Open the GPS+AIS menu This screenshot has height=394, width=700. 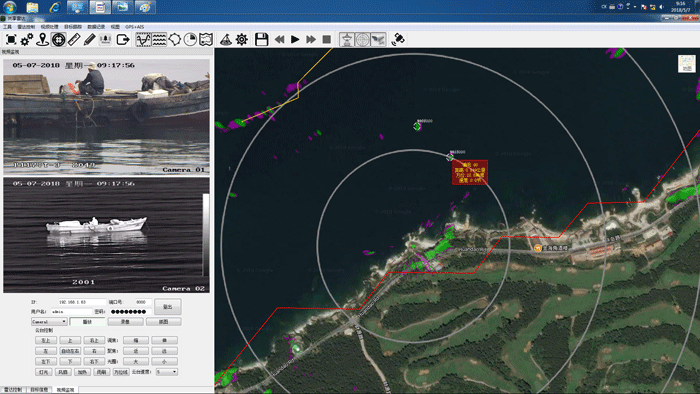pyautogui.click(x=134, y=27)
